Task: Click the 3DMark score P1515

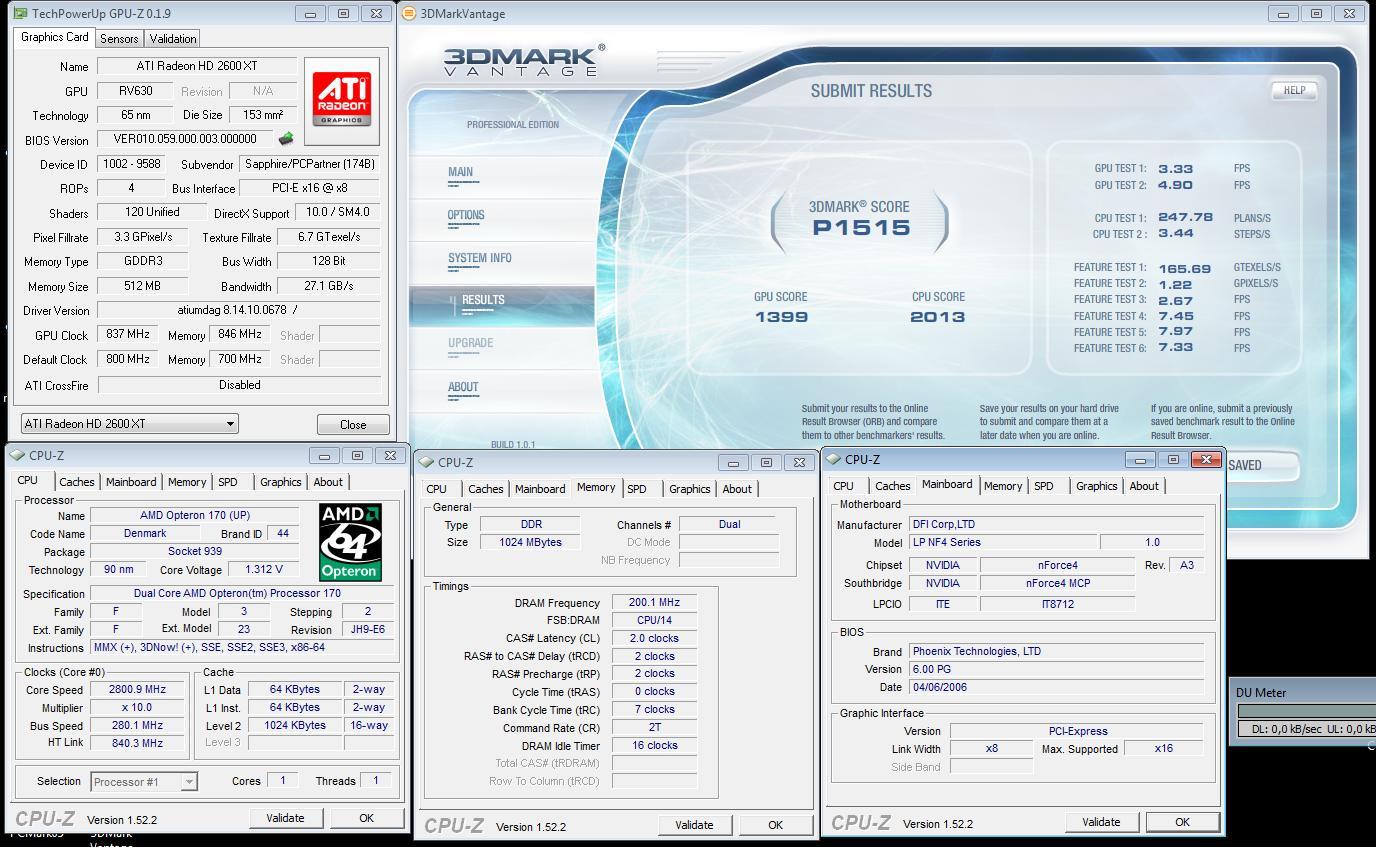Action: pos(861,227)
